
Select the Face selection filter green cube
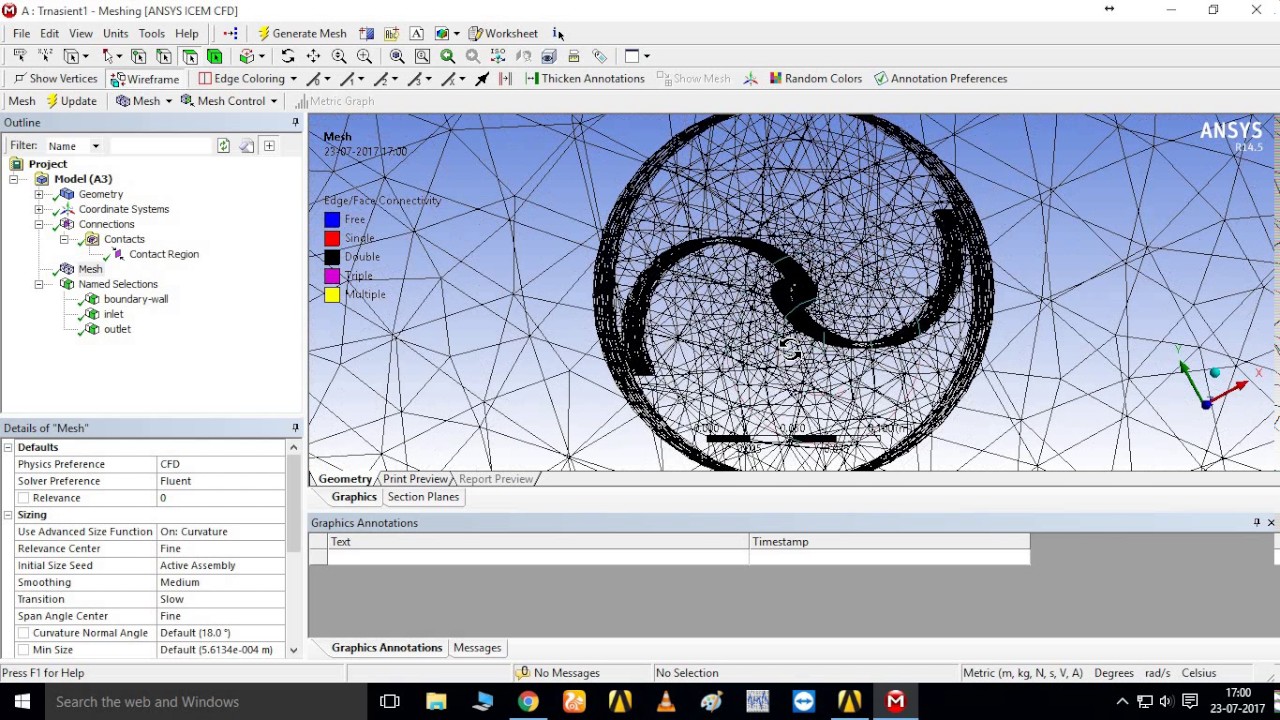(x=190, y=56)
